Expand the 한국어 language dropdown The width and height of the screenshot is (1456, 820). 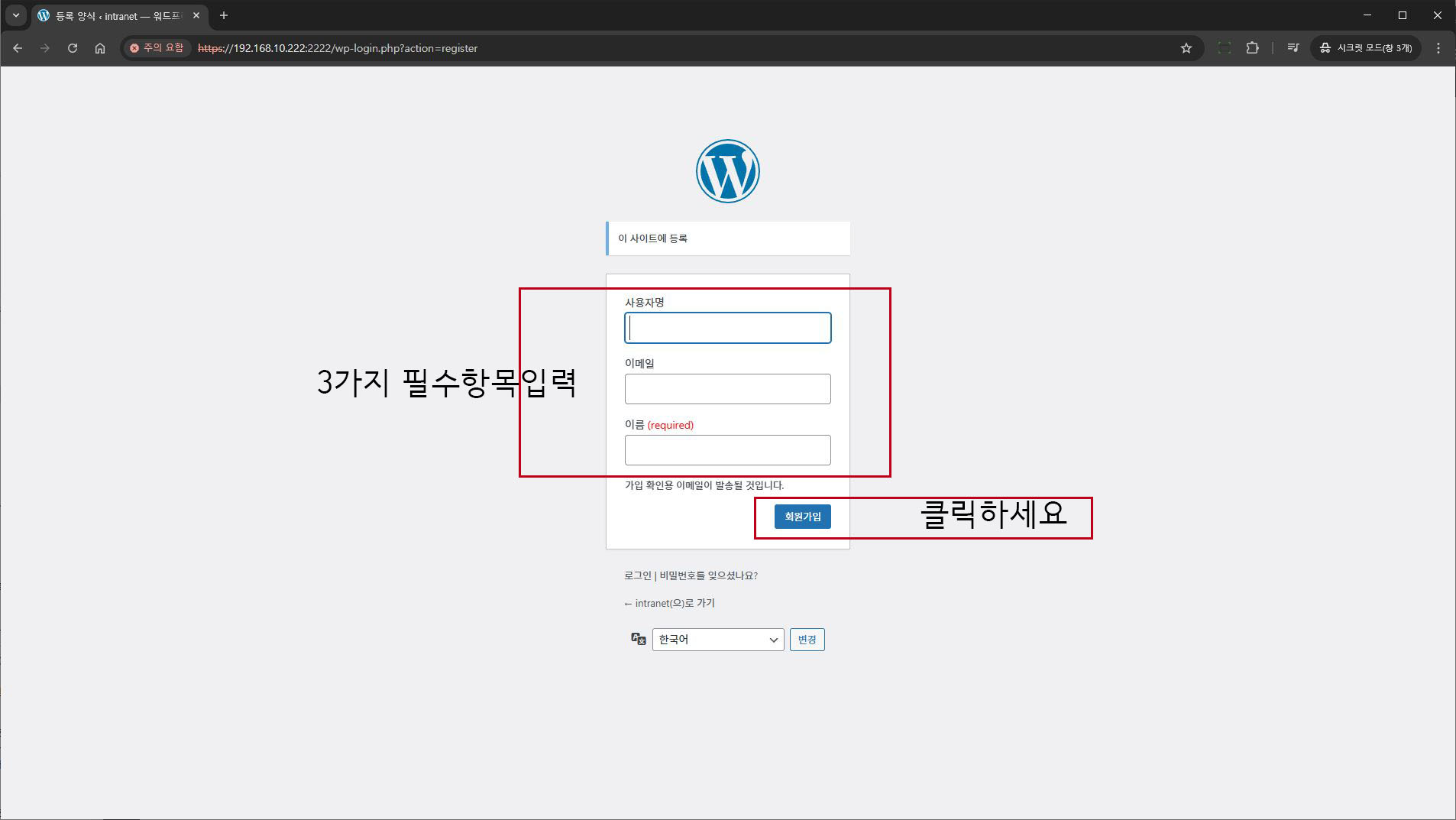pos(717,640)
